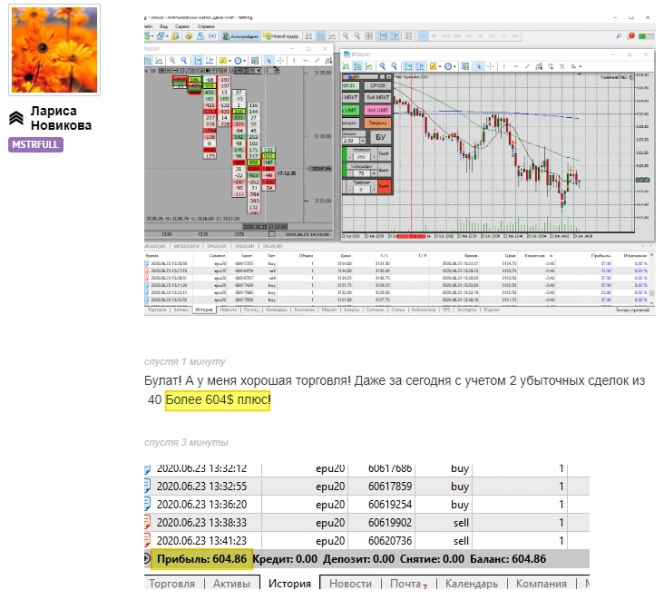
Task: Click zoom out magnifier in main toolbar
Action: 357,36
